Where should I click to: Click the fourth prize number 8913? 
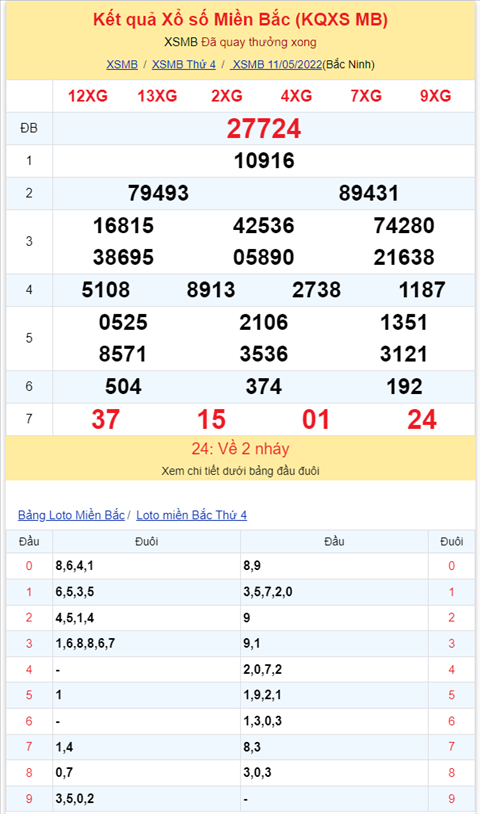(x=211, y=290)
